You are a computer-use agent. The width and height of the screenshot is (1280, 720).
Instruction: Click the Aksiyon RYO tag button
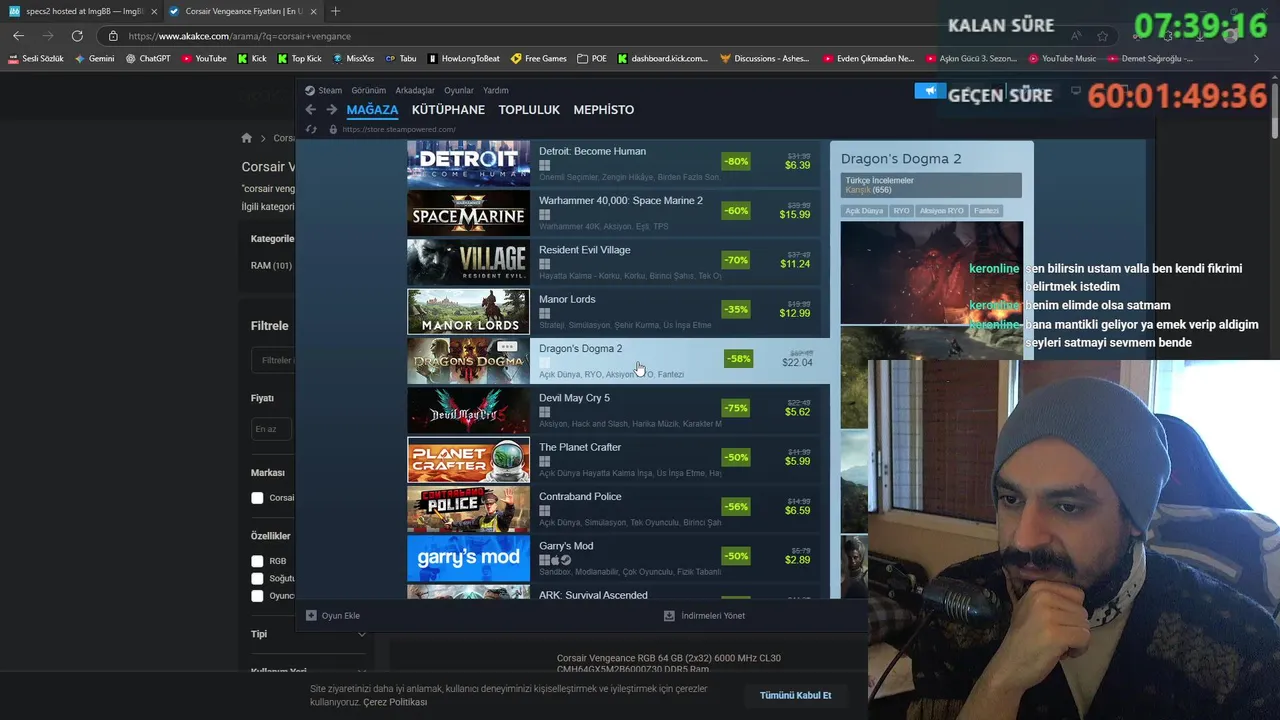pos(941,211)
